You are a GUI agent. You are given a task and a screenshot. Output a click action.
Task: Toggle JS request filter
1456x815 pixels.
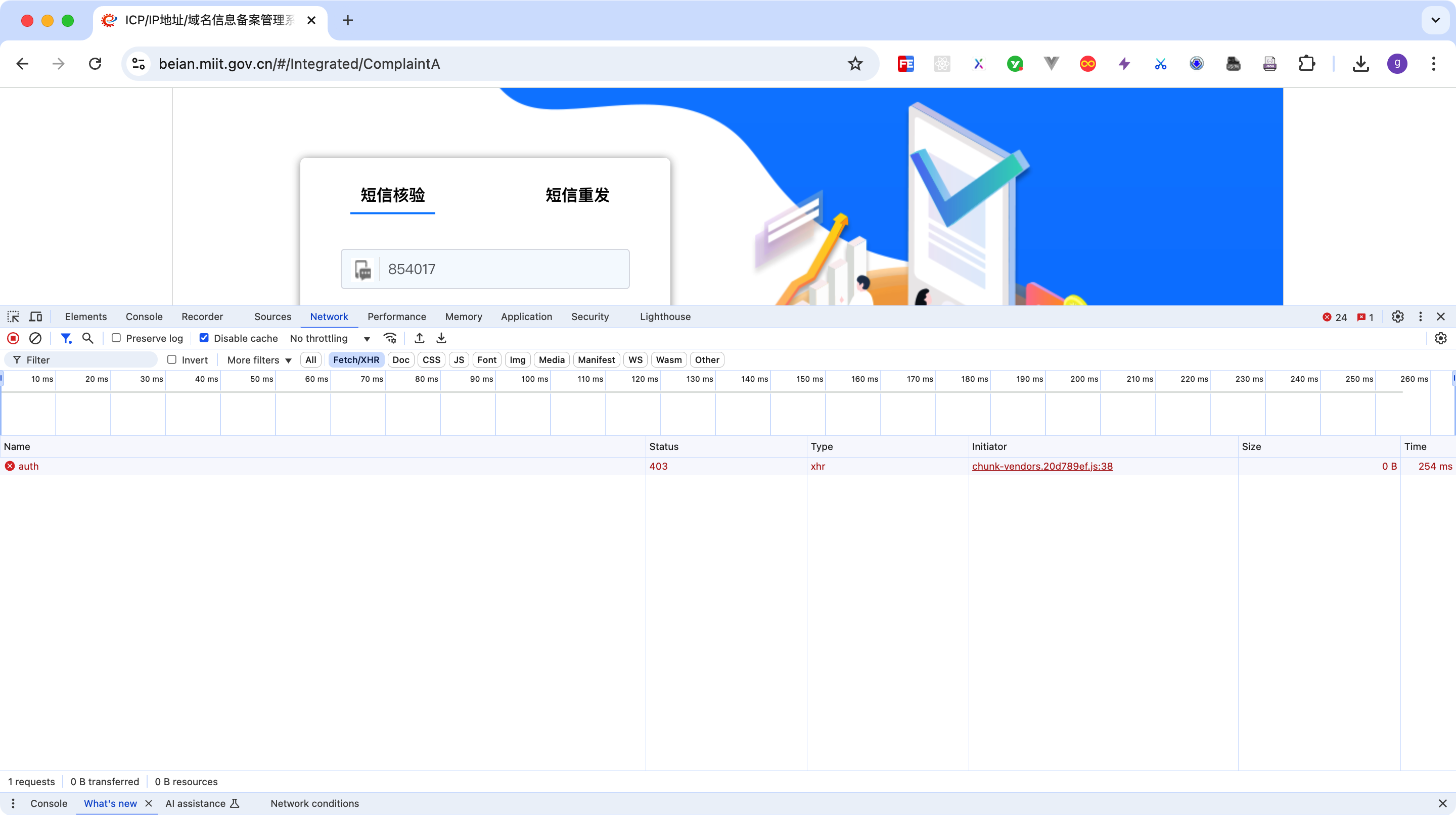(x=459, y=359)
